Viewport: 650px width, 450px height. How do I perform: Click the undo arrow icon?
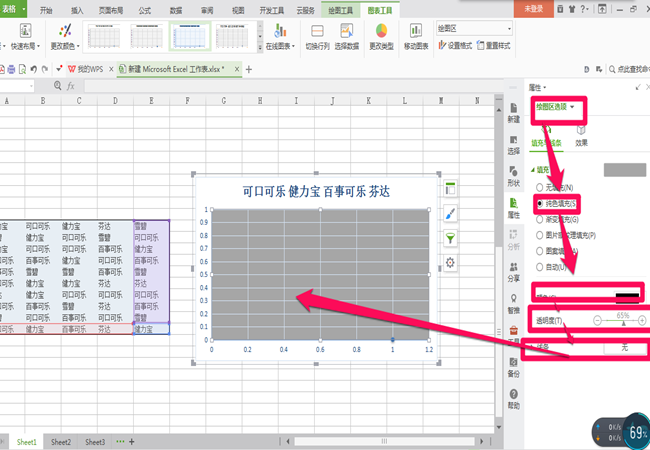34,69
